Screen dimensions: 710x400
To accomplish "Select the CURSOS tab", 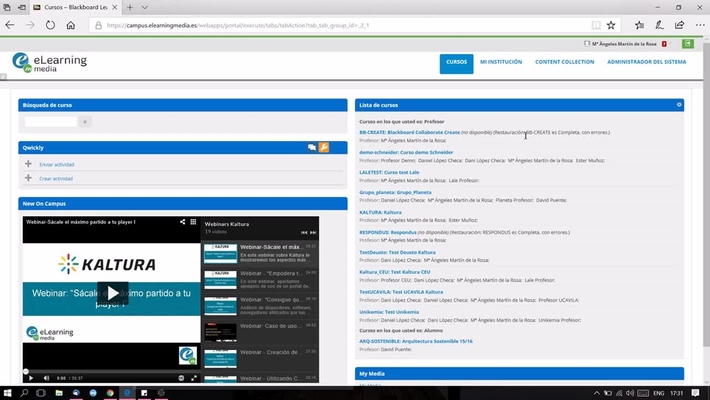I will (x=456, y=63).
